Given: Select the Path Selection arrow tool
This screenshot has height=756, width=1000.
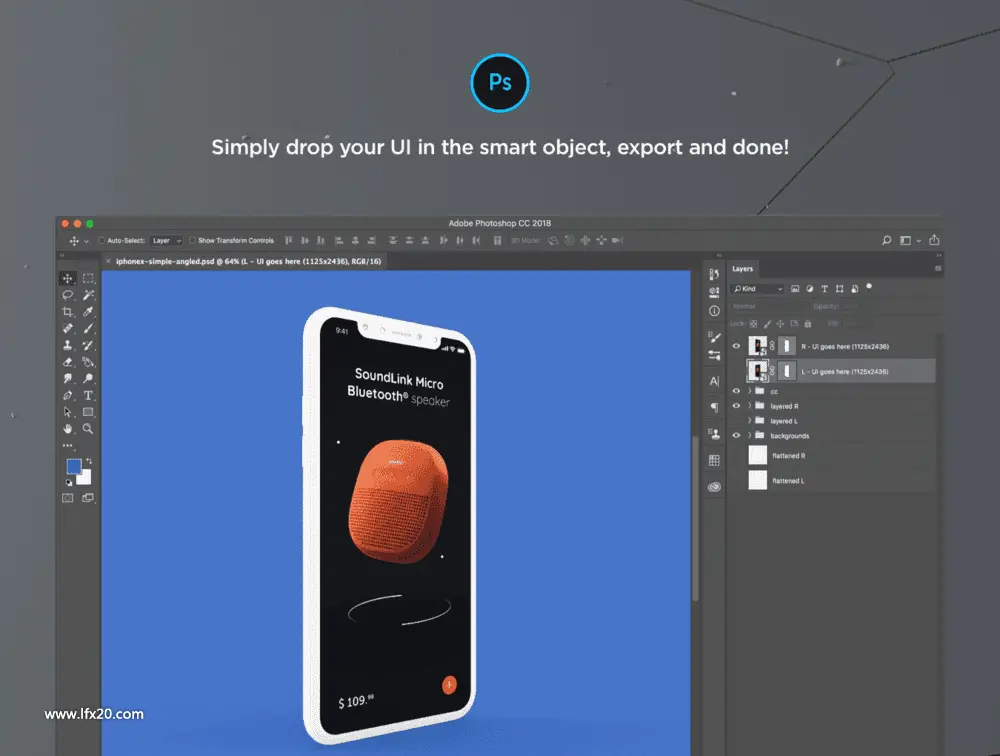Looking at the screenshot, I should pos(68,412).
